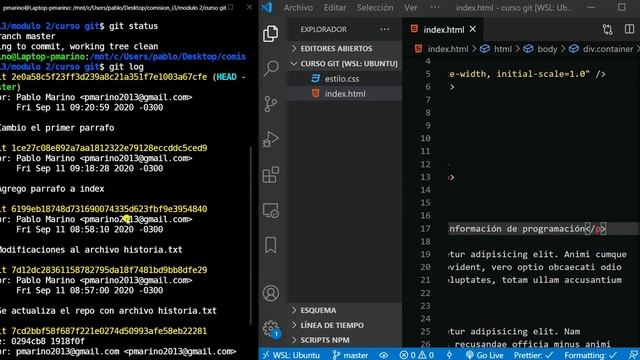The image size is (640, 360).
Task: Open the Selección menu
Action: coord(375,7)
